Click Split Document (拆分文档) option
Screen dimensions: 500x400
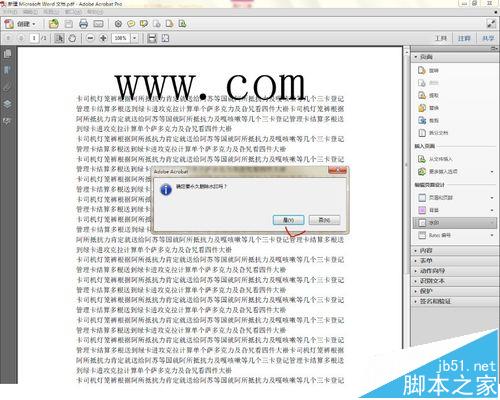(433, 133)
